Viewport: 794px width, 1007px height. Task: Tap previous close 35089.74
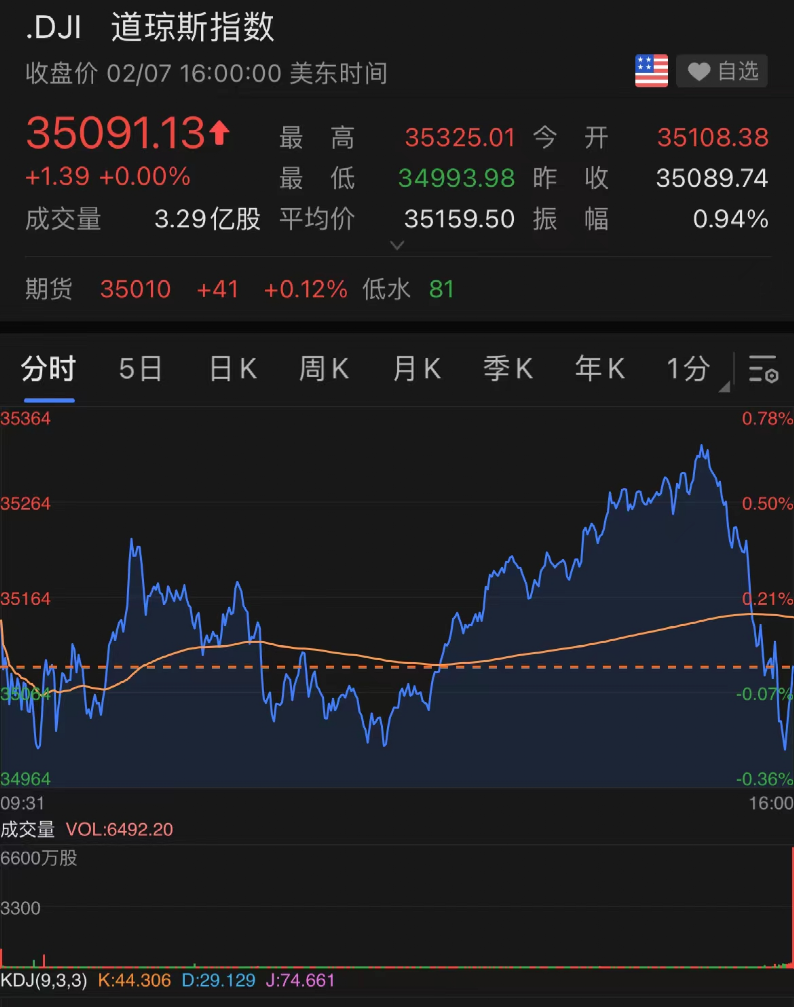coord(712,178)
